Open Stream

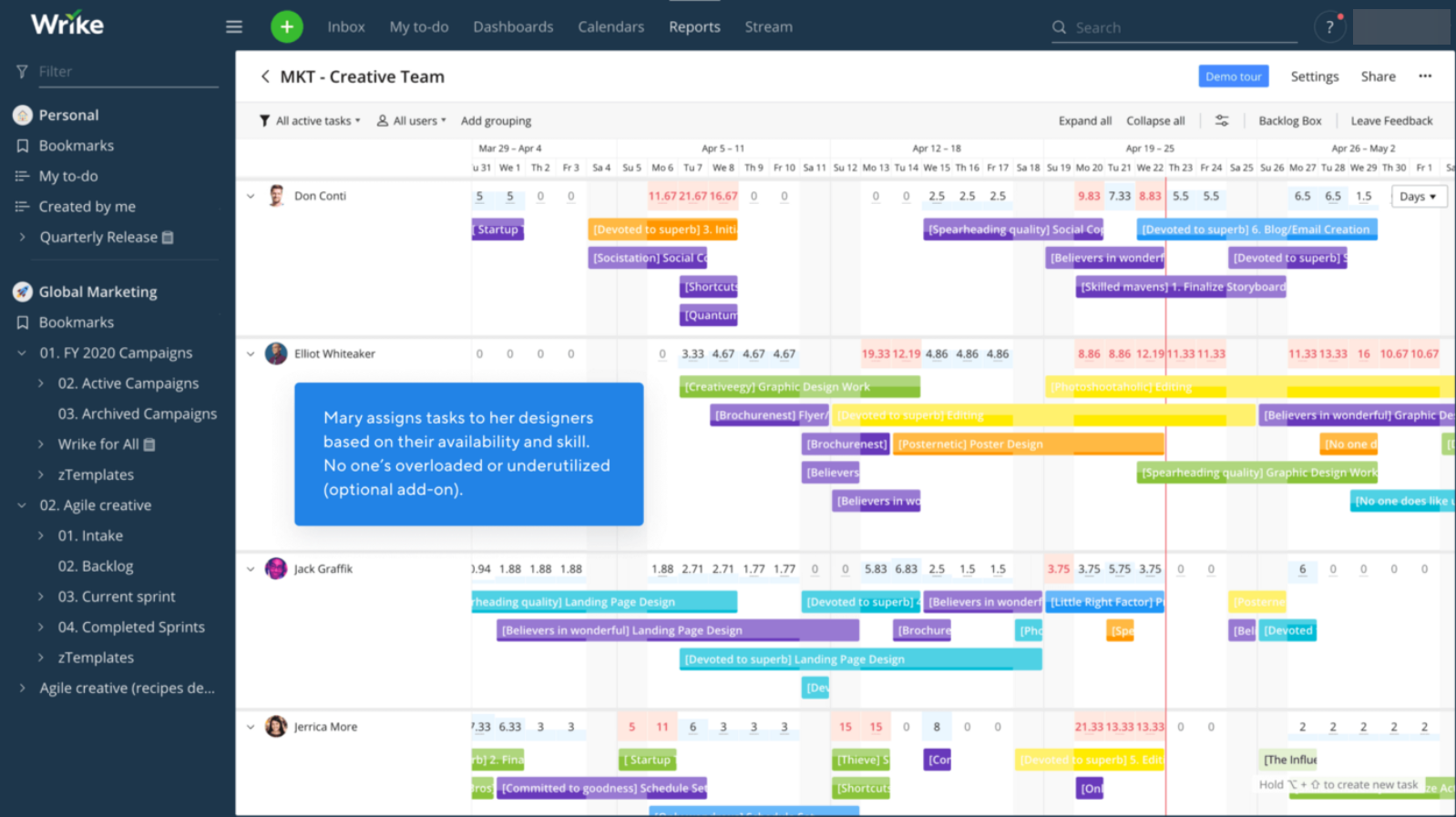point(768,27)
